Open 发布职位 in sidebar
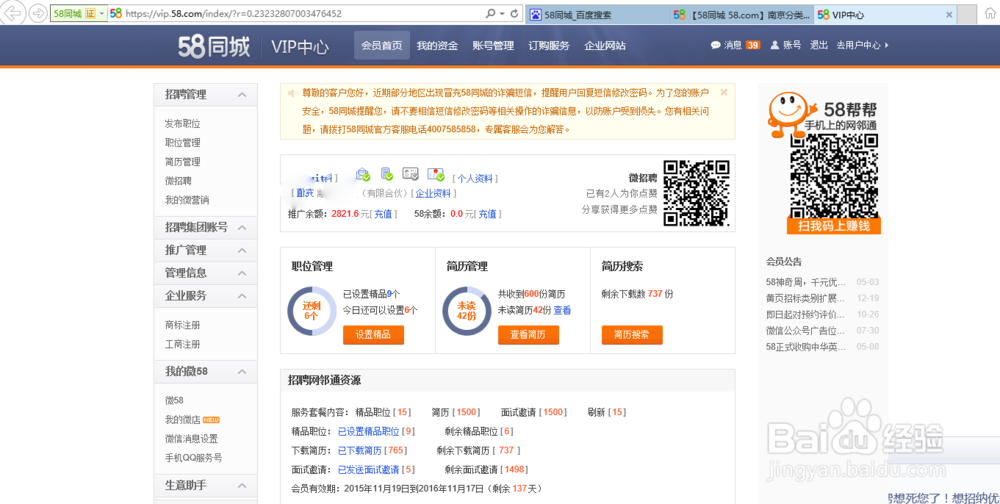 coord(182,124)
